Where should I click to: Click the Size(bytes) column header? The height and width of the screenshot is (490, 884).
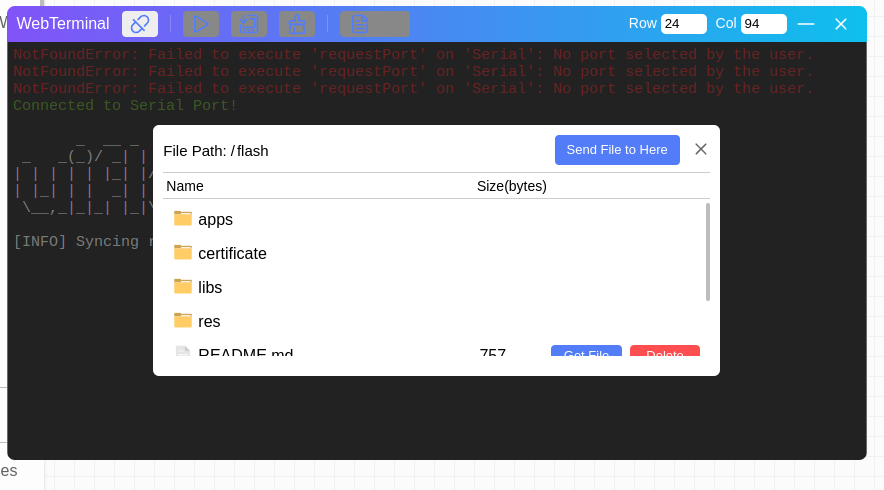512,186
